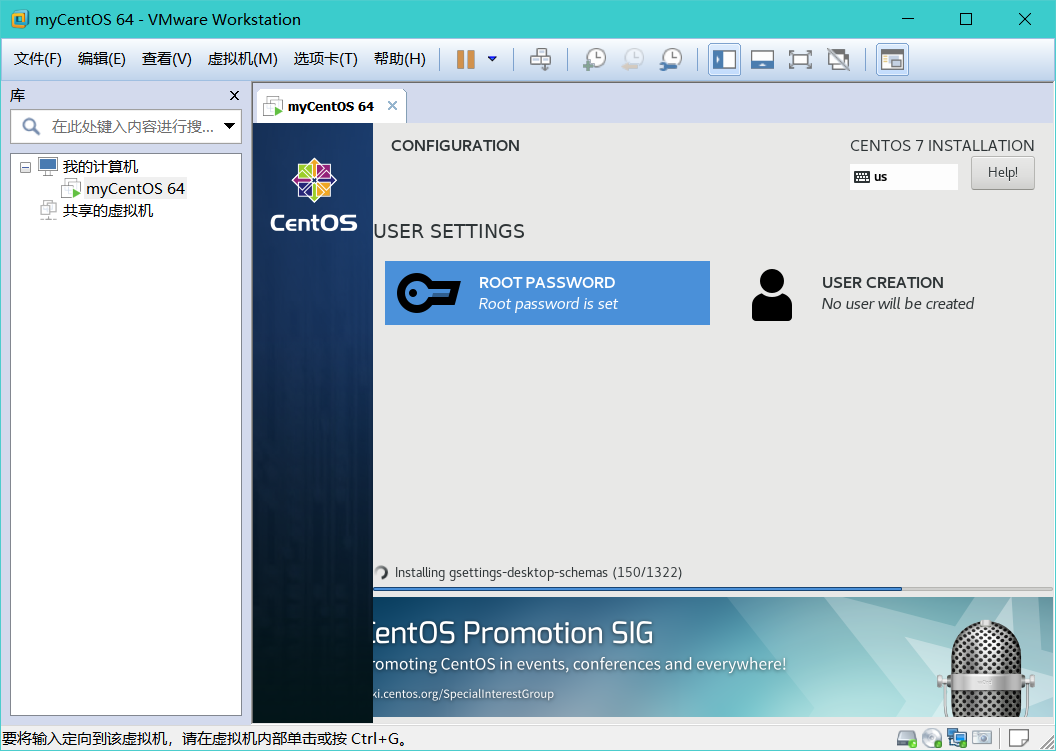The height and width of the screenshot is (751, 1056).
Task: Open ROOT PASSWORD settings
Action: tap(547, 293)
